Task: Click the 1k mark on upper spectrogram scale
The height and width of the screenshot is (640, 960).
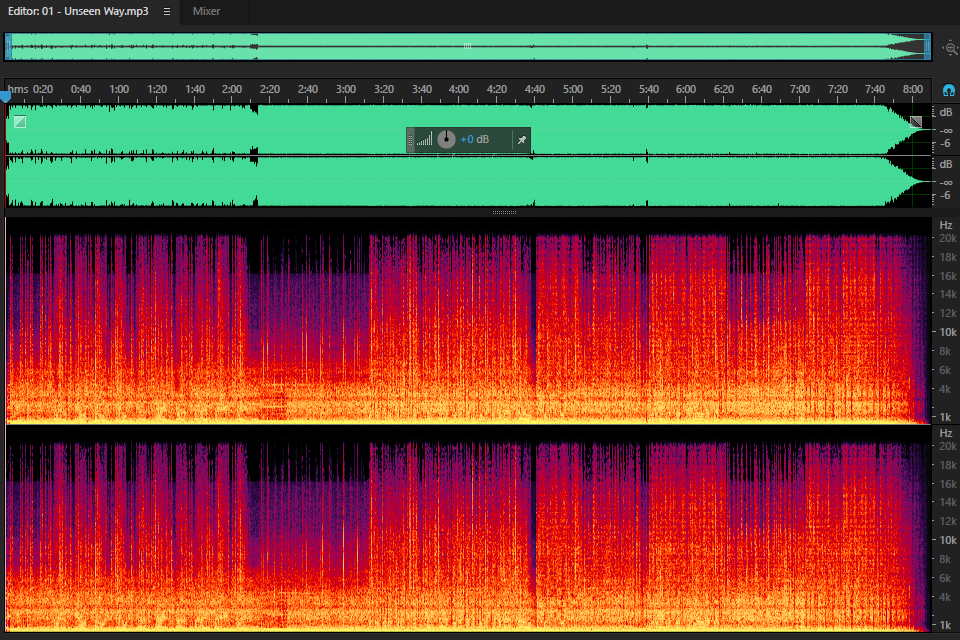Action: tap(946, 417)
